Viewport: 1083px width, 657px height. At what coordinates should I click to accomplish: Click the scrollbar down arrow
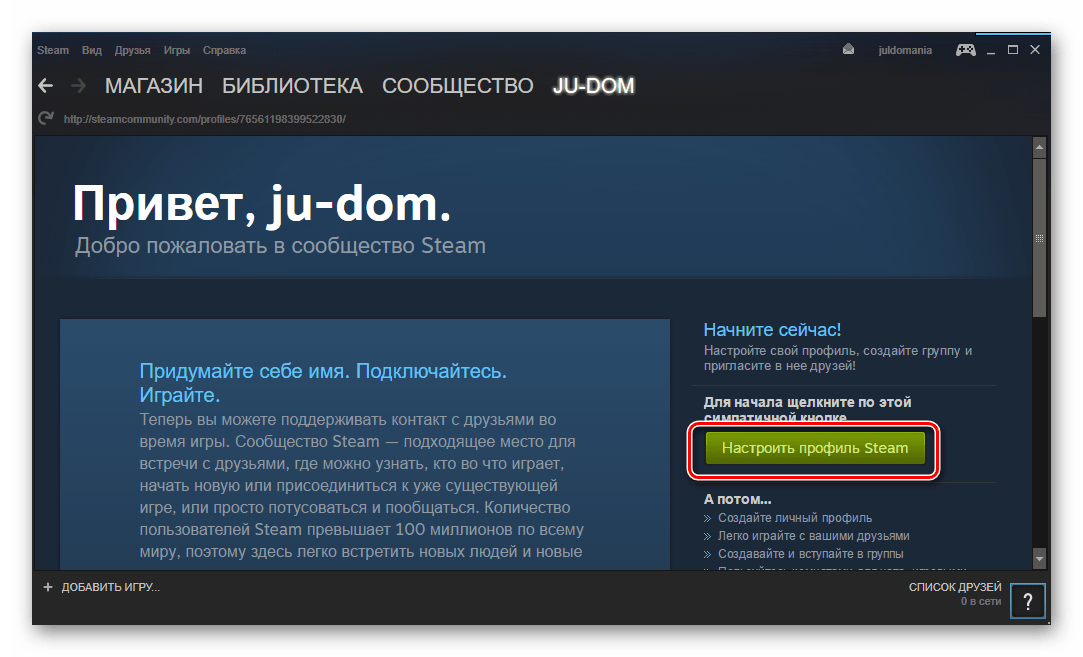pos(1039,558)
